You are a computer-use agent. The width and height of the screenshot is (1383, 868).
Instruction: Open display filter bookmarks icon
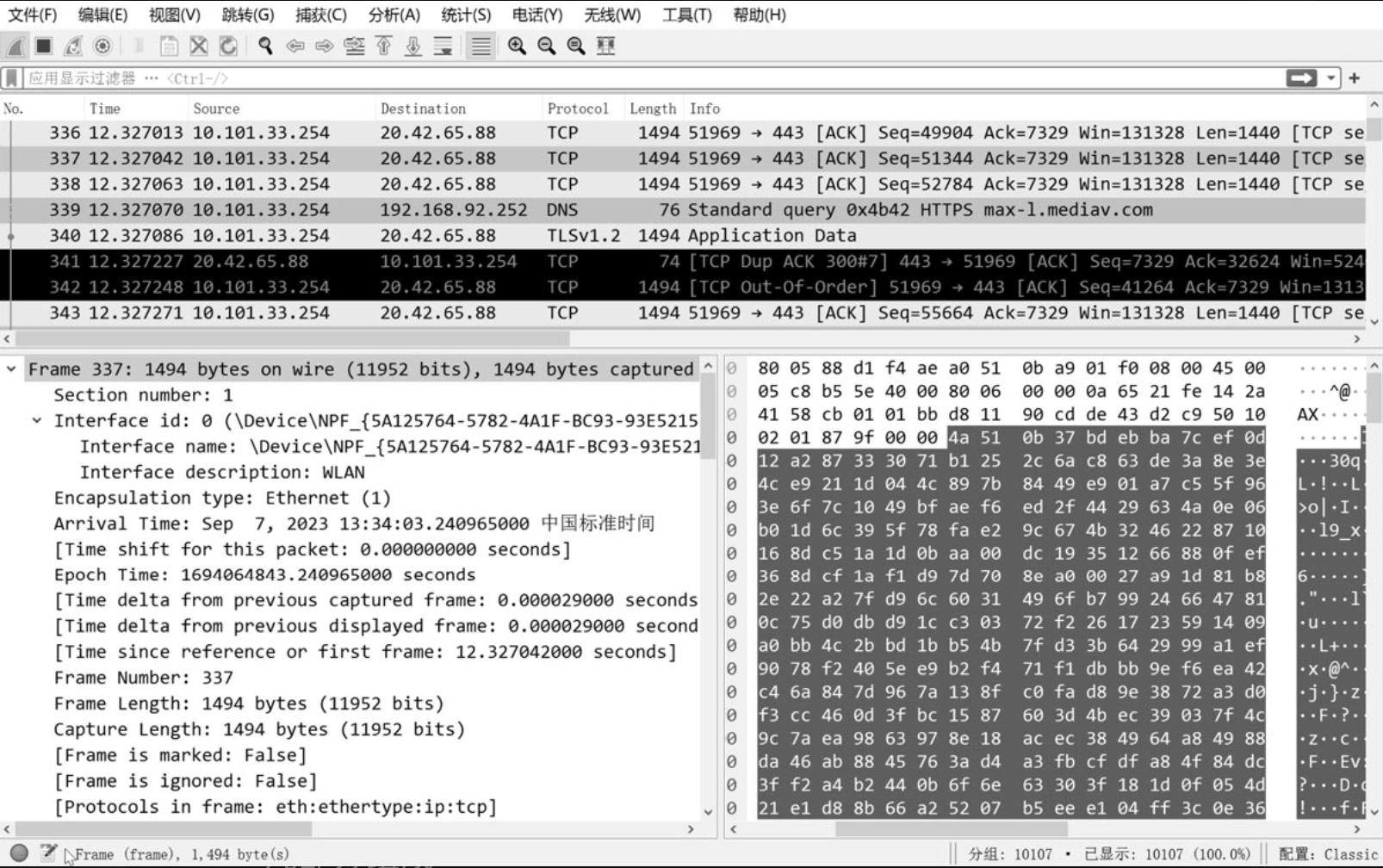pos(11,78)
